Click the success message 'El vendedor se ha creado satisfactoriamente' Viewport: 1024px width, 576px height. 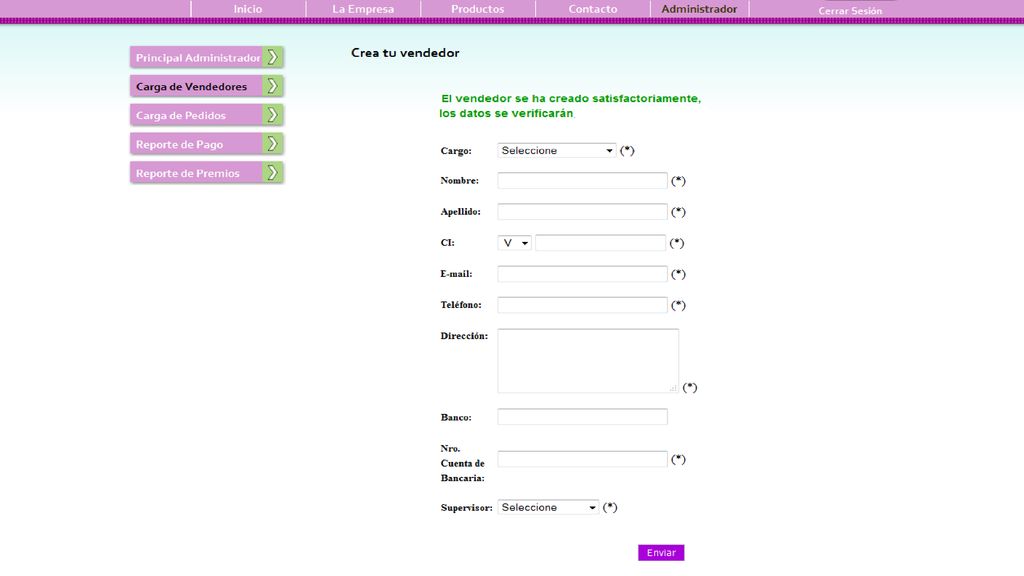click(571, 99)
